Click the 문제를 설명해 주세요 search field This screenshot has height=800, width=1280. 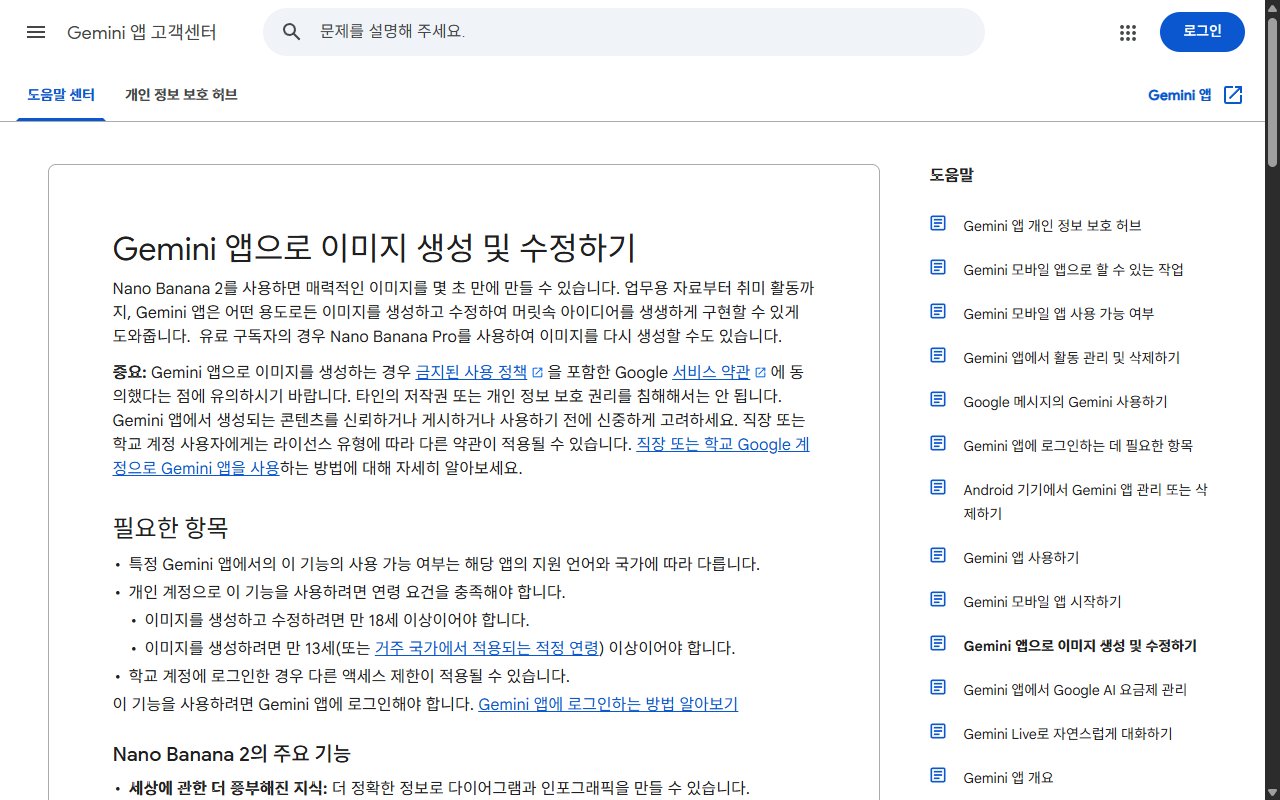[x=624, y=32]
